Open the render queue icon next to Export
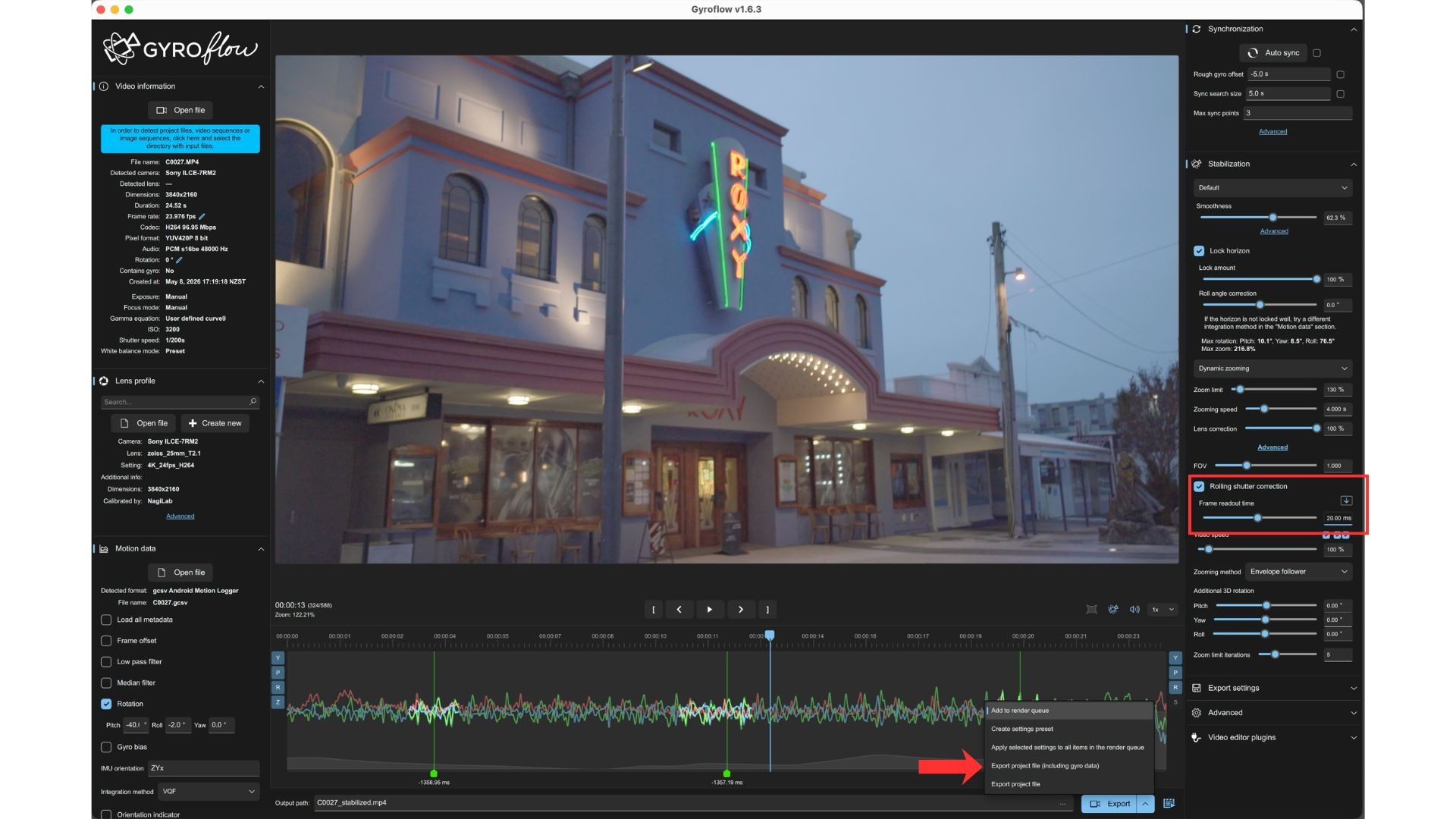 1169,803
